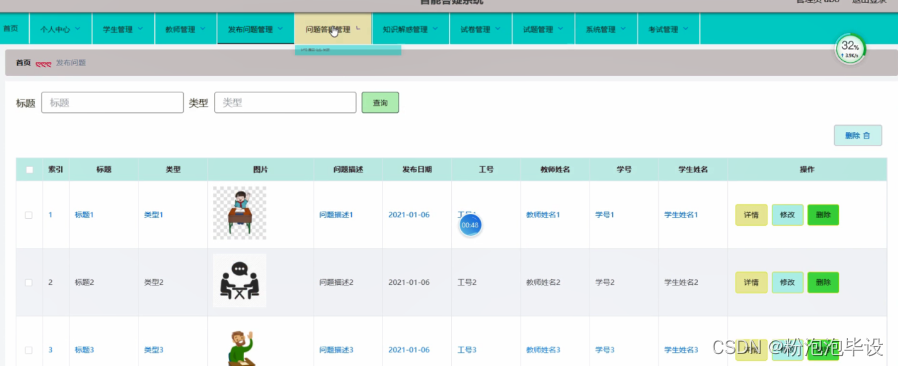Click the cell 问题描述2

click(x=337, y=283)
